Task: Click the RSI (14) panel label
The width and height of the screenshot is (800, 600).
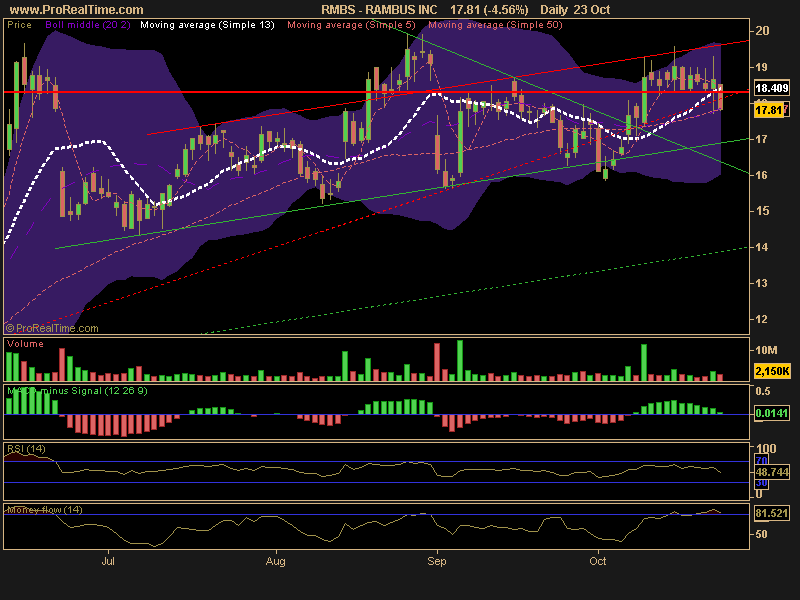Action: pos(27,449)
